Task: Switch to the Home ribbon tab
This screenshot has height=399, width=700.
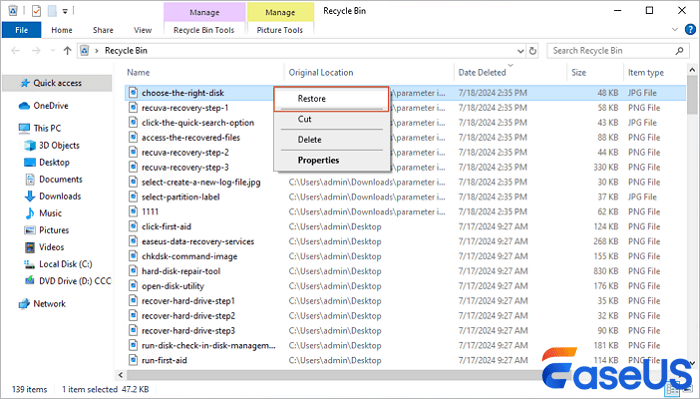Action: [x=62, y=30]
